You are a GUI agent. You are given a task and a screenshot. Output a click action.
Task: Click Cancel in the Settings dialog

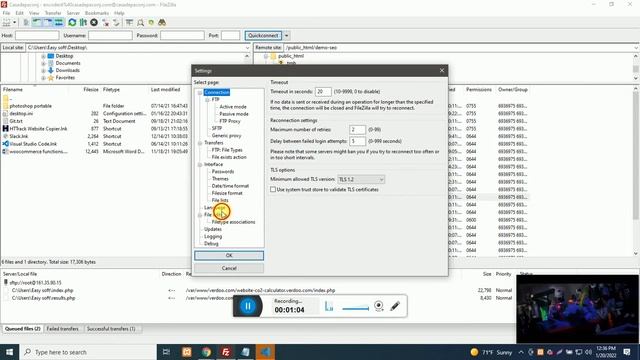point(229,268)
